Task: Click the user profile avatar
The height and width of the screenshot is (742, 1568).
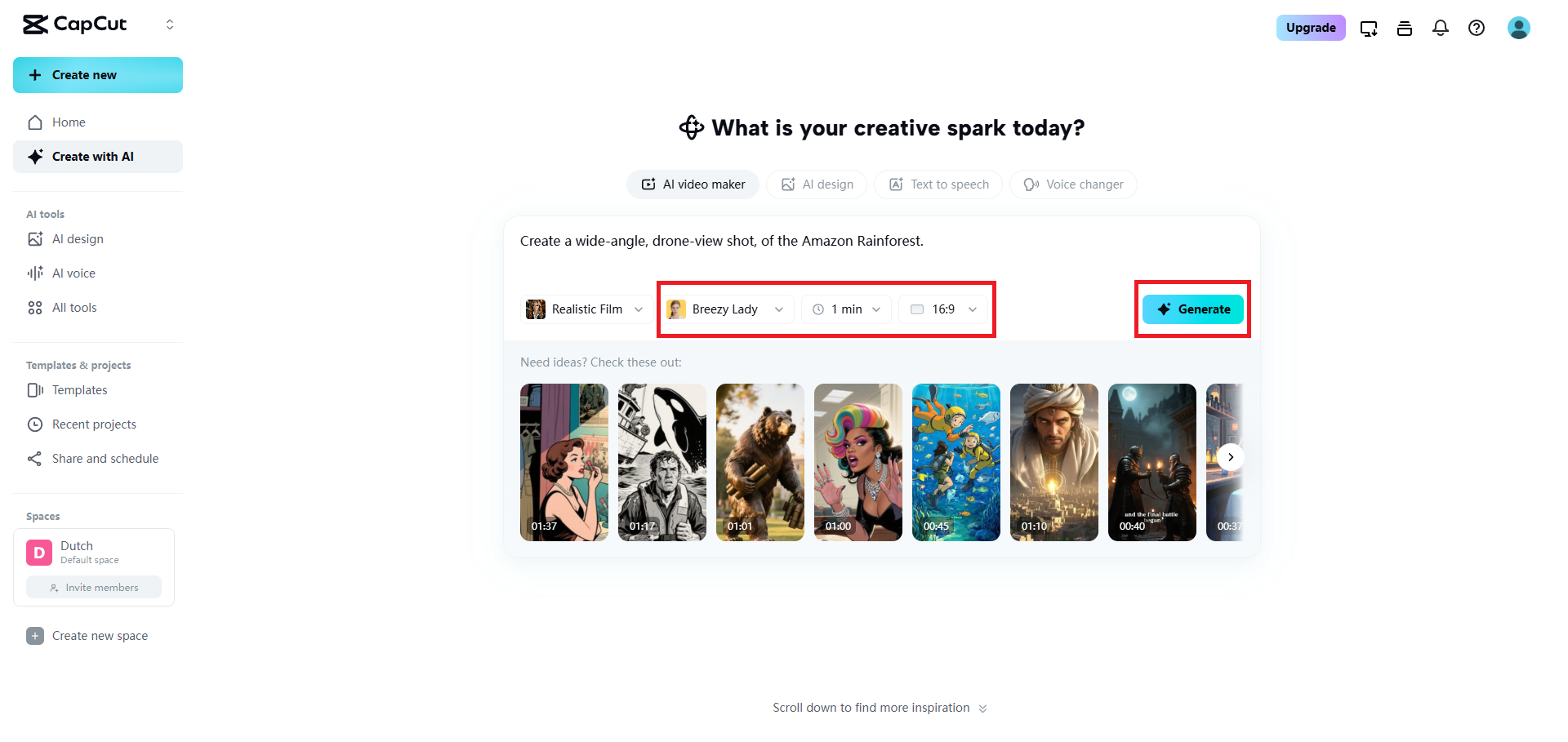Action: (x=1518, y=28)
